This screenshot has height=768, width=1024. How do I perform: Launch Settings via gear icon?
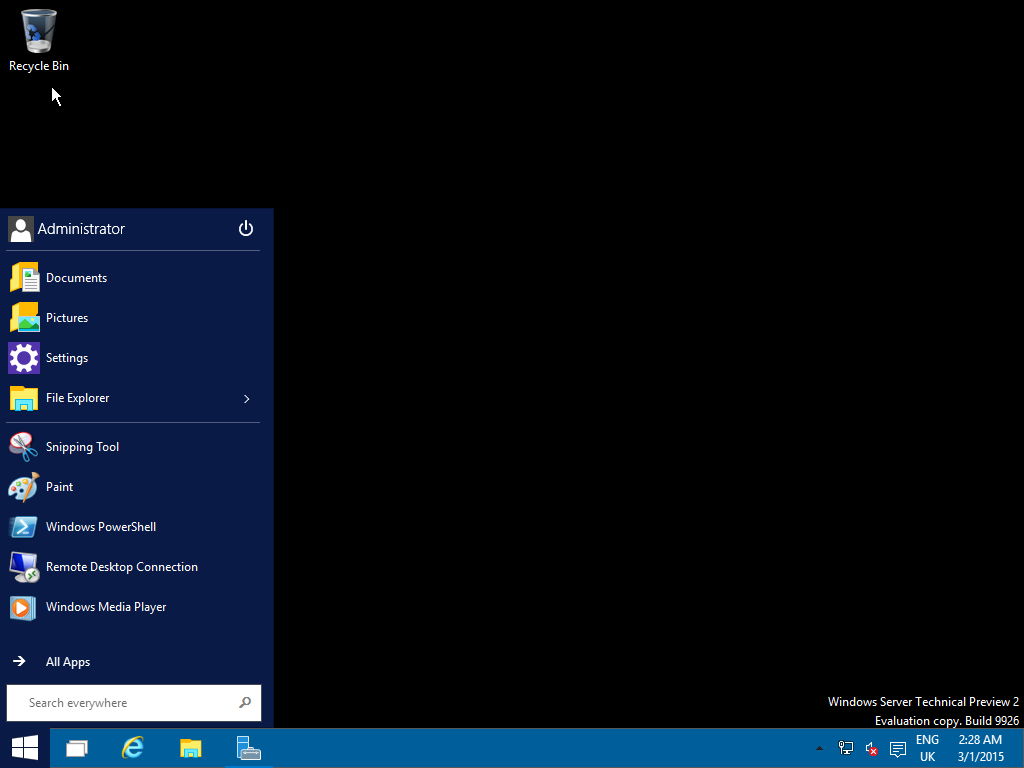pyautogui.click(x=24, y=358)
